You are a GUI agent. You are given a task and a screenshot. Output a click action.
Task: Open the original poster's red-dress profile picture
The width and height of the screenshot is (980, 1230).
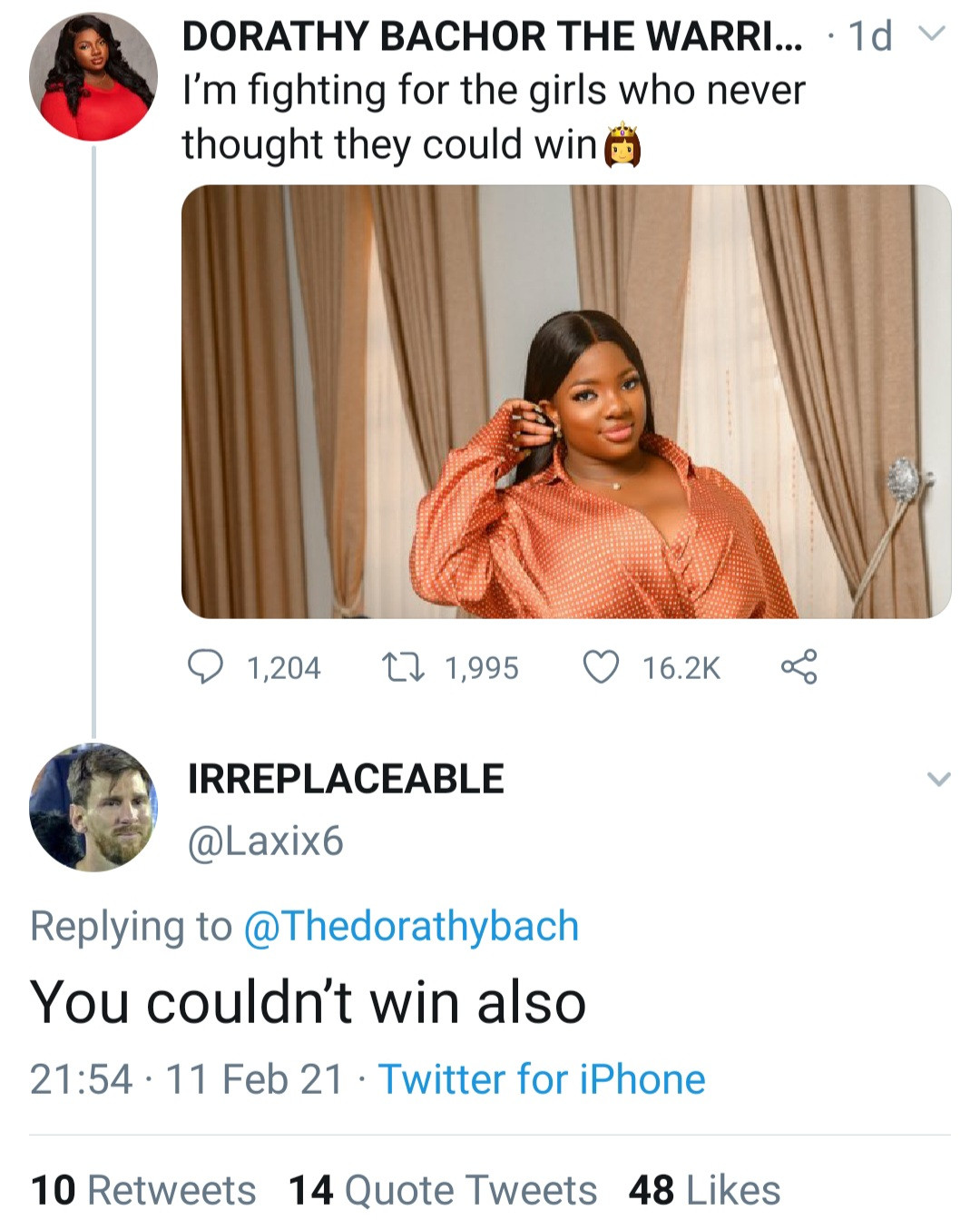(93, 76)
